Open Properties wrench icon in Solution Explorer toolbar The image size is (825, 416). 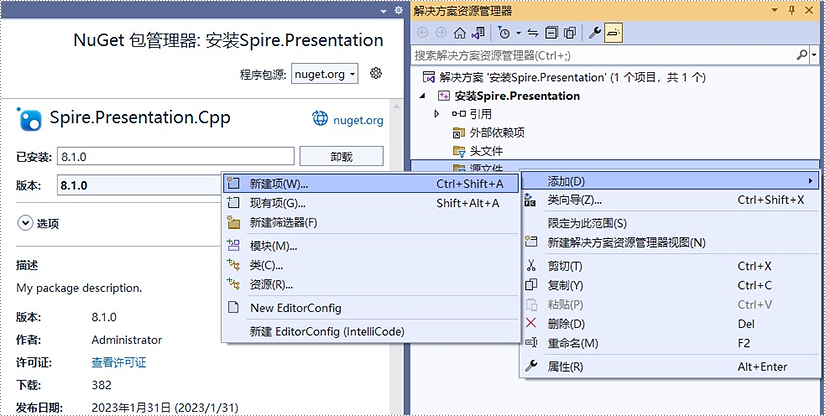point(595,33)
